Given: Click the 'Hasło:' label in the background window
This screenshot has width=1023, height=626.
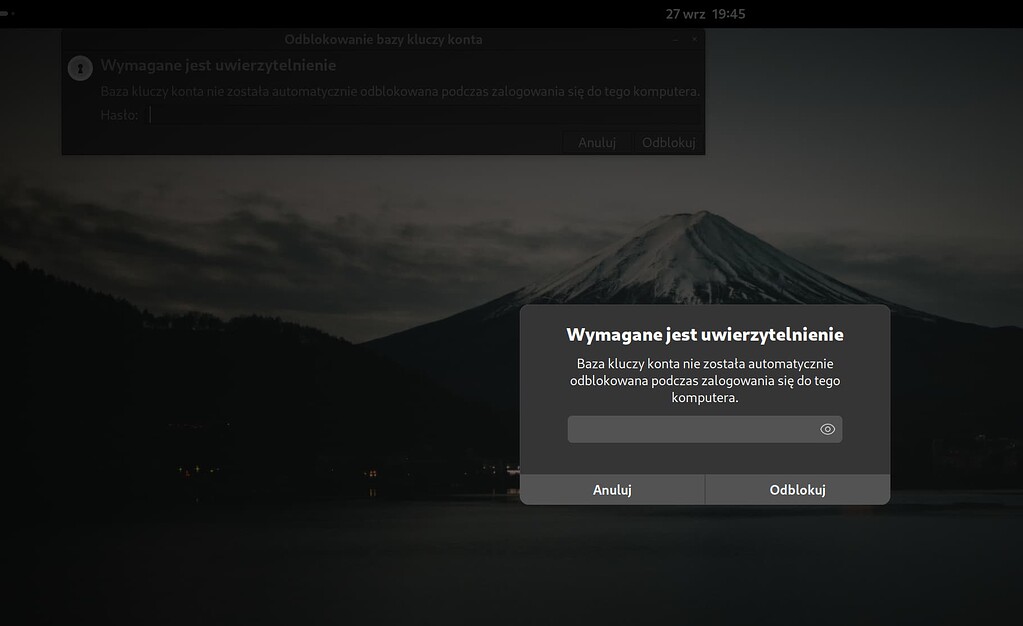Looking at the screenshot, I should coord(119,115).
